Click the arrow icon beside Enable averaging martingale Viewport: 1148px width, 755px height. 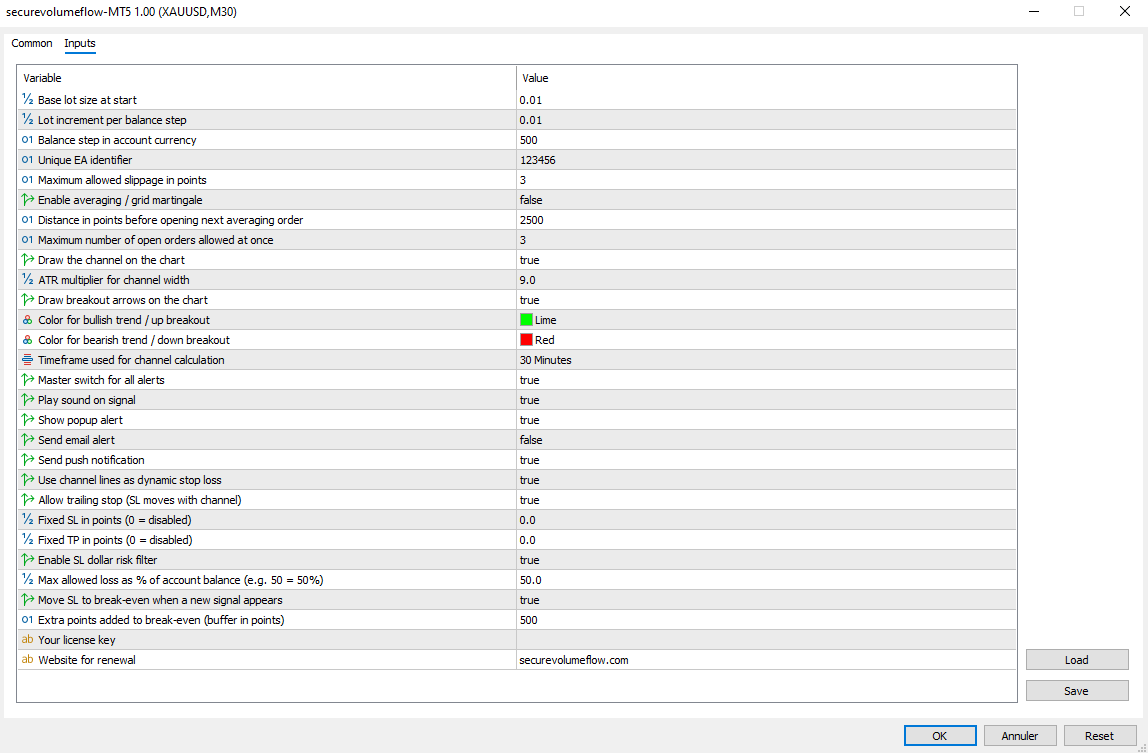(26, 199)
